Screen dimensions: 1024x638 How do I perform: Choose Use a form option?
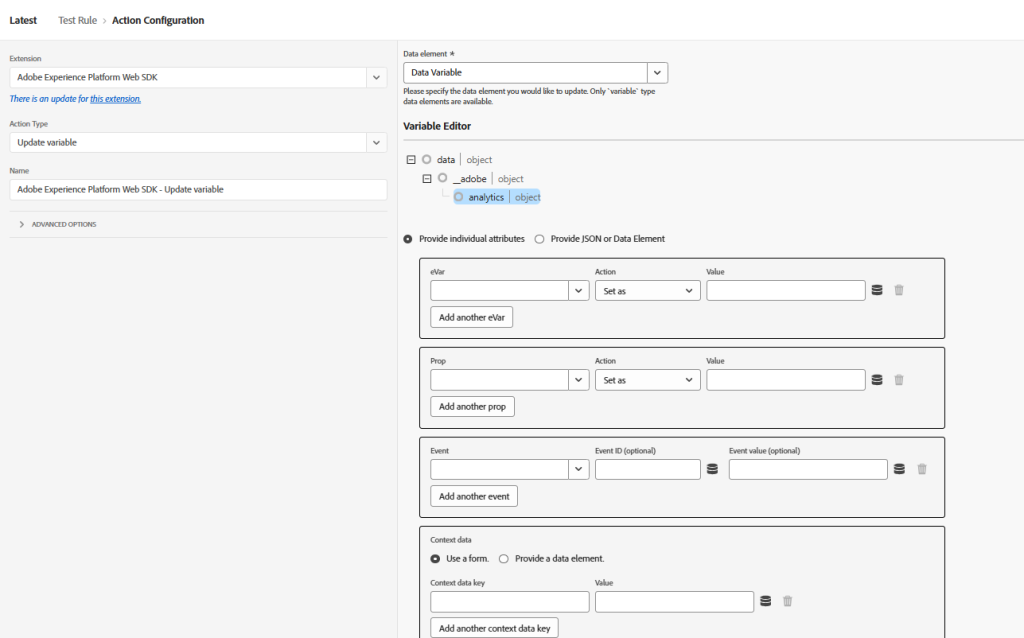435,559
